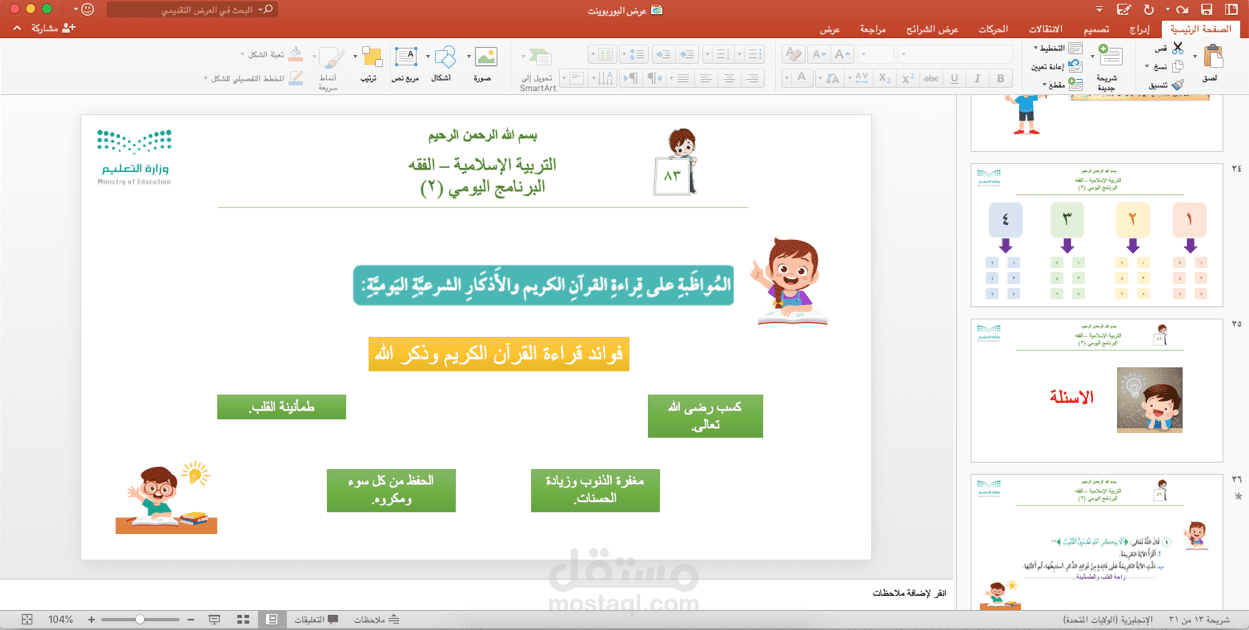This screenshot has width=1249, height=630.
Task: Justify the paragraph text
Action: [x=682, y=78]
